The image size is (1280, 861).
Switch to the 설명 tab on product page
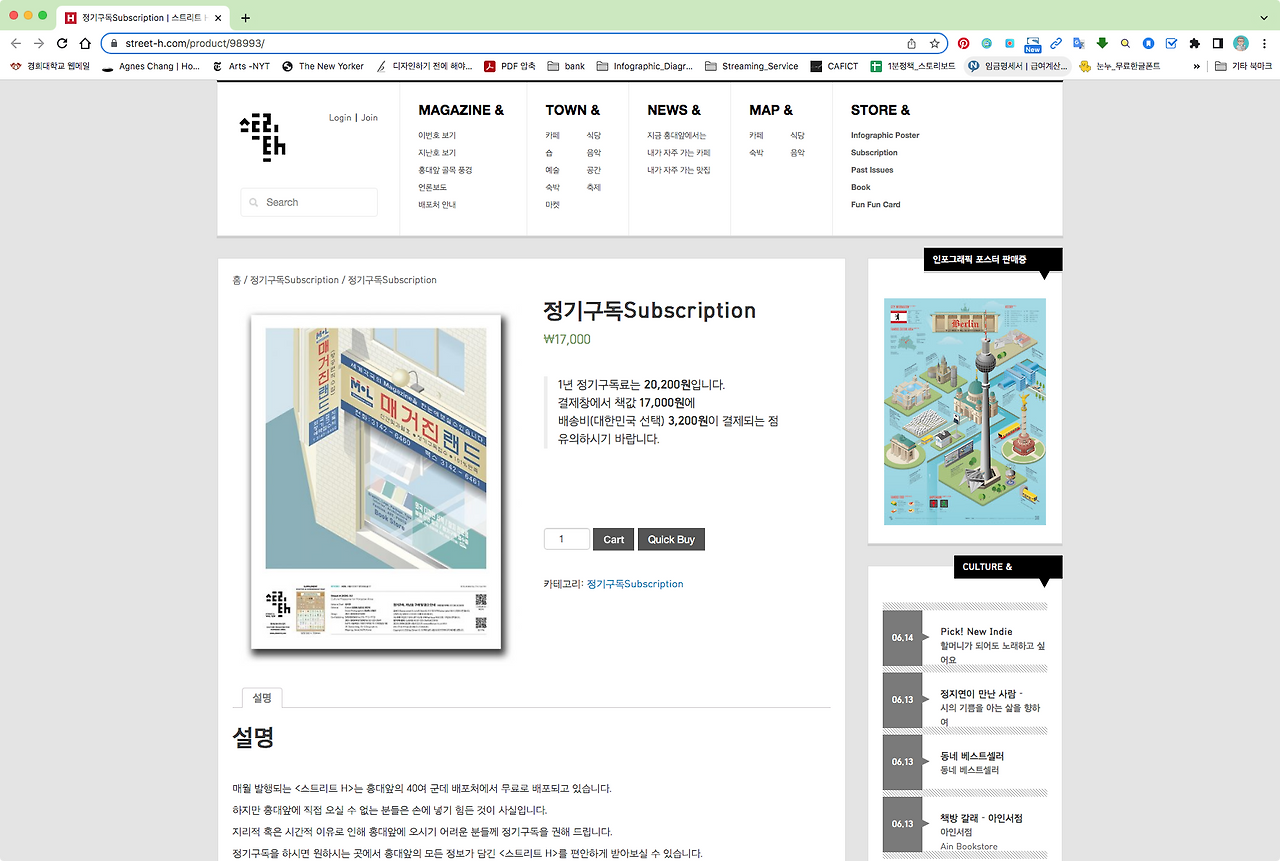(x=261, y=697)
